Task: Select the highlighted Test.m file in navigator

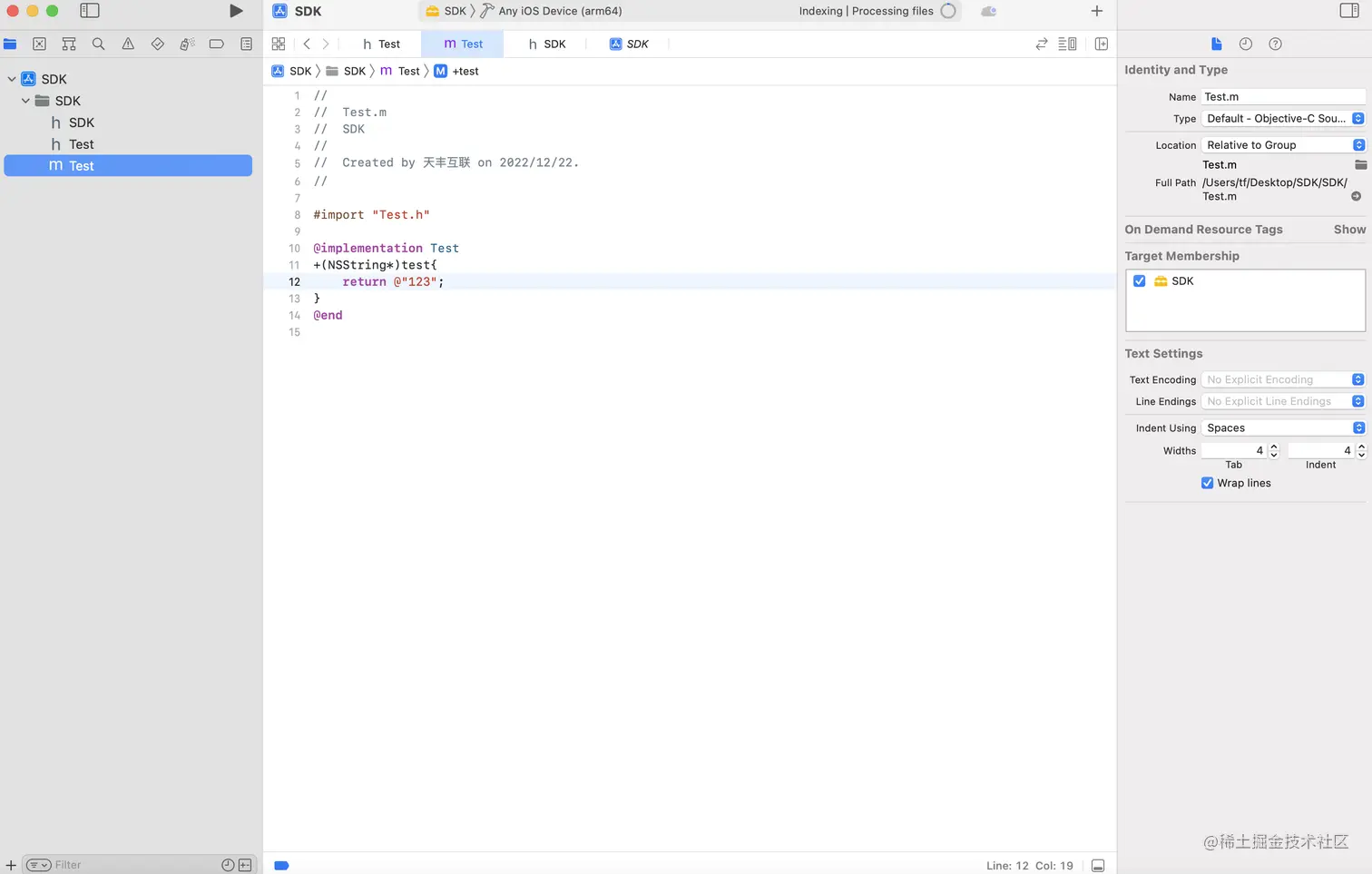Action: pyautogui.click(x=128, y=165)
